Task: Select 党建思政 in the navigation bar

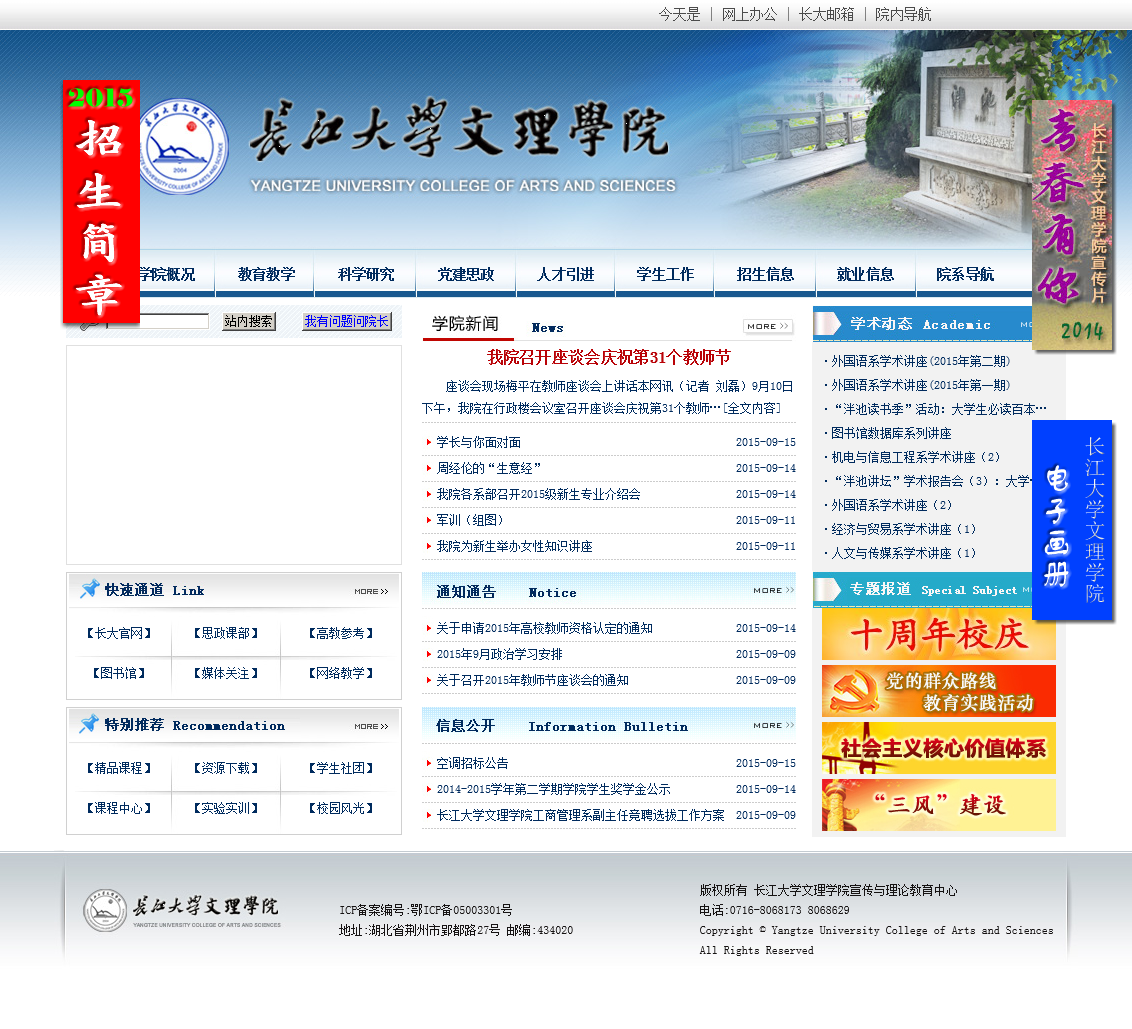Action: pyautogui.click(x=466, y=274)
